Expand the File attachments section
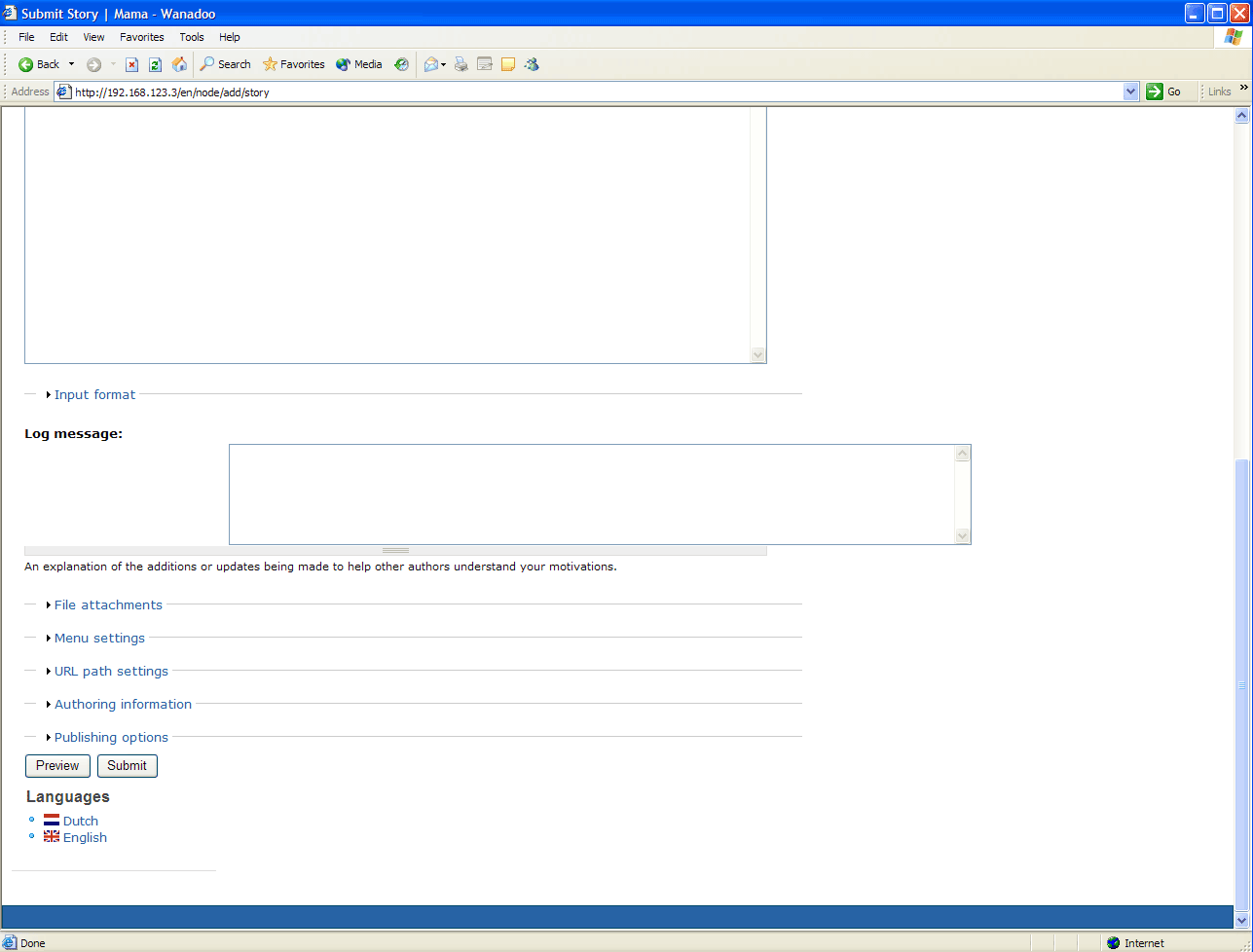 point(108,604)
